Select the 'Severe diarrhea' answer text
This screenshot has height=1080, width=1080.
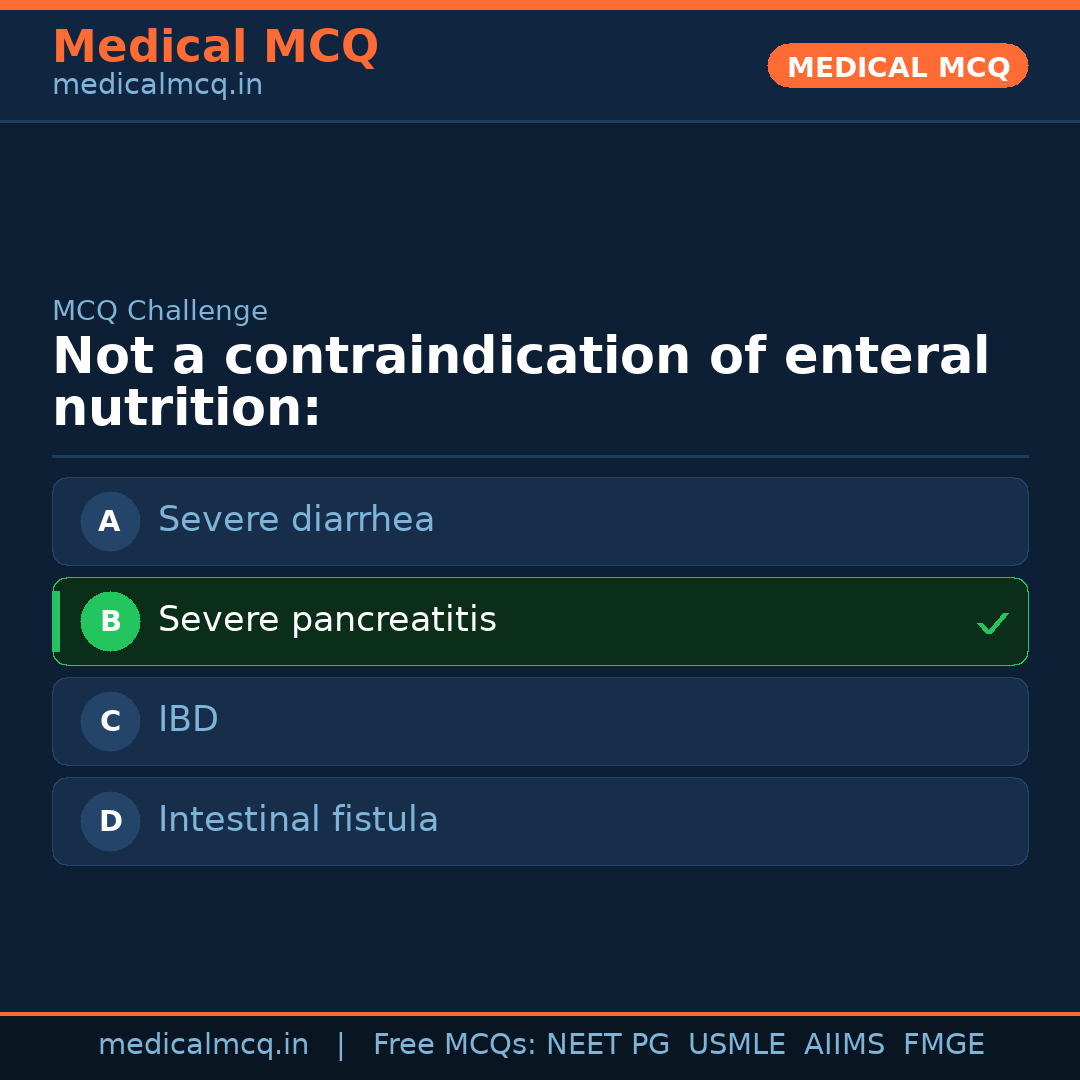[296, 520]
